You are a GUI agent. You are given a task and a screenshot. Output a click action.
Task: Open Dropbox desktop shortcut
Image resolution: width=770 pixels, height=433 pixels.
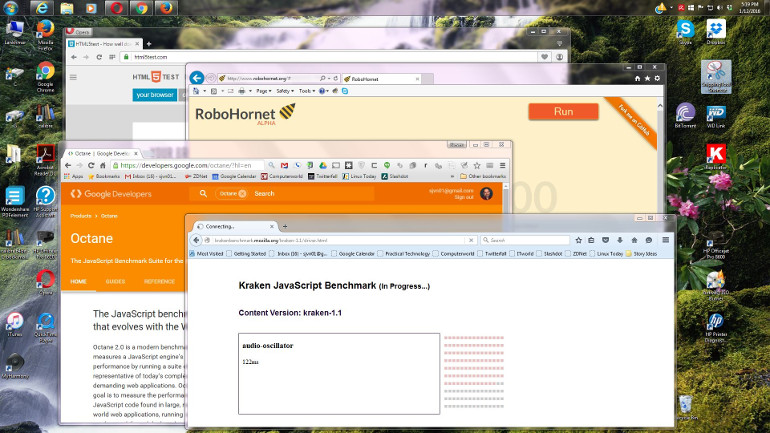pyautogui.click(x=716, y=32)
